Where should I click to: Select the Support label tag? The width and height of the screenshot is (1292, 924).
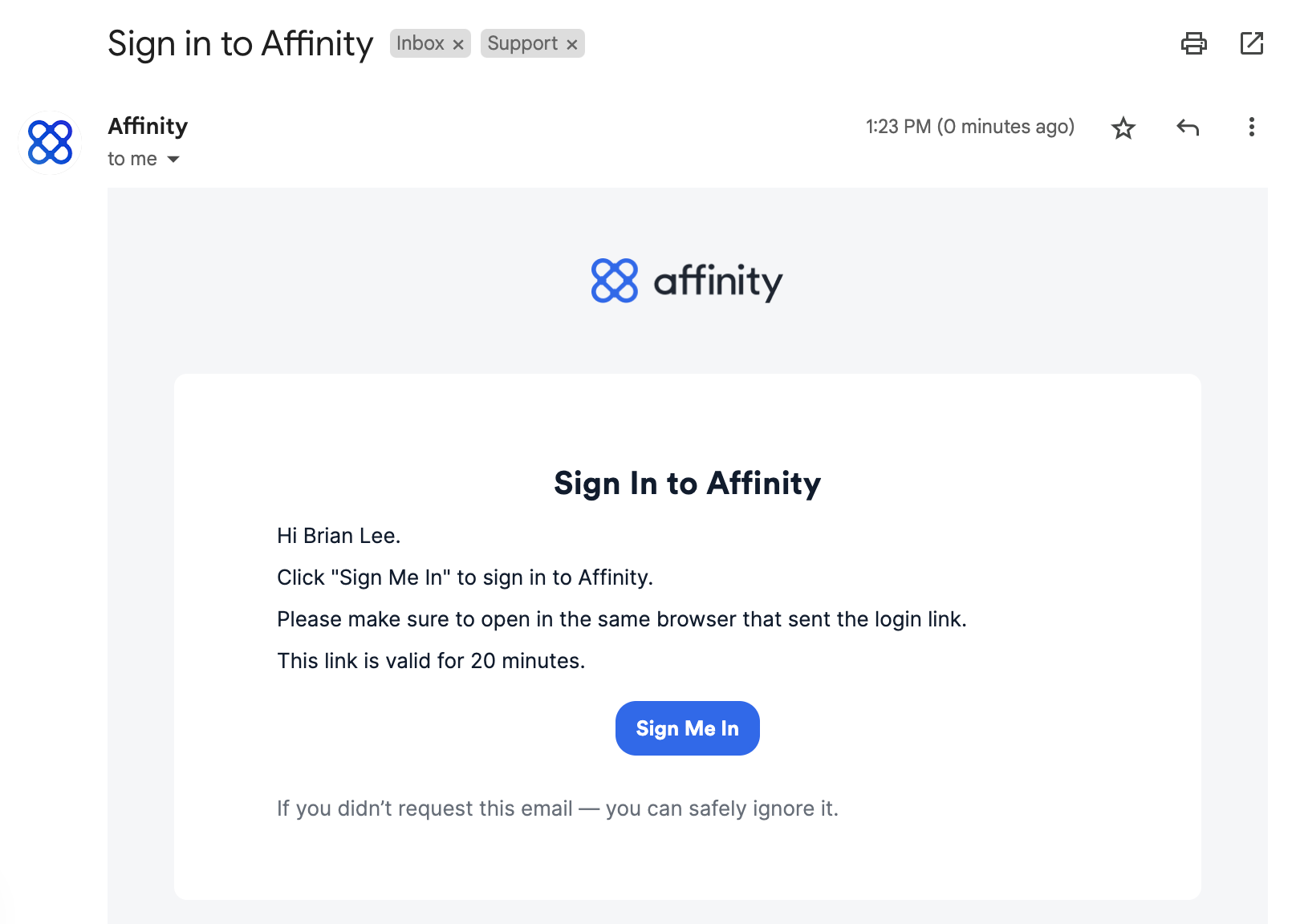point(522,44)
